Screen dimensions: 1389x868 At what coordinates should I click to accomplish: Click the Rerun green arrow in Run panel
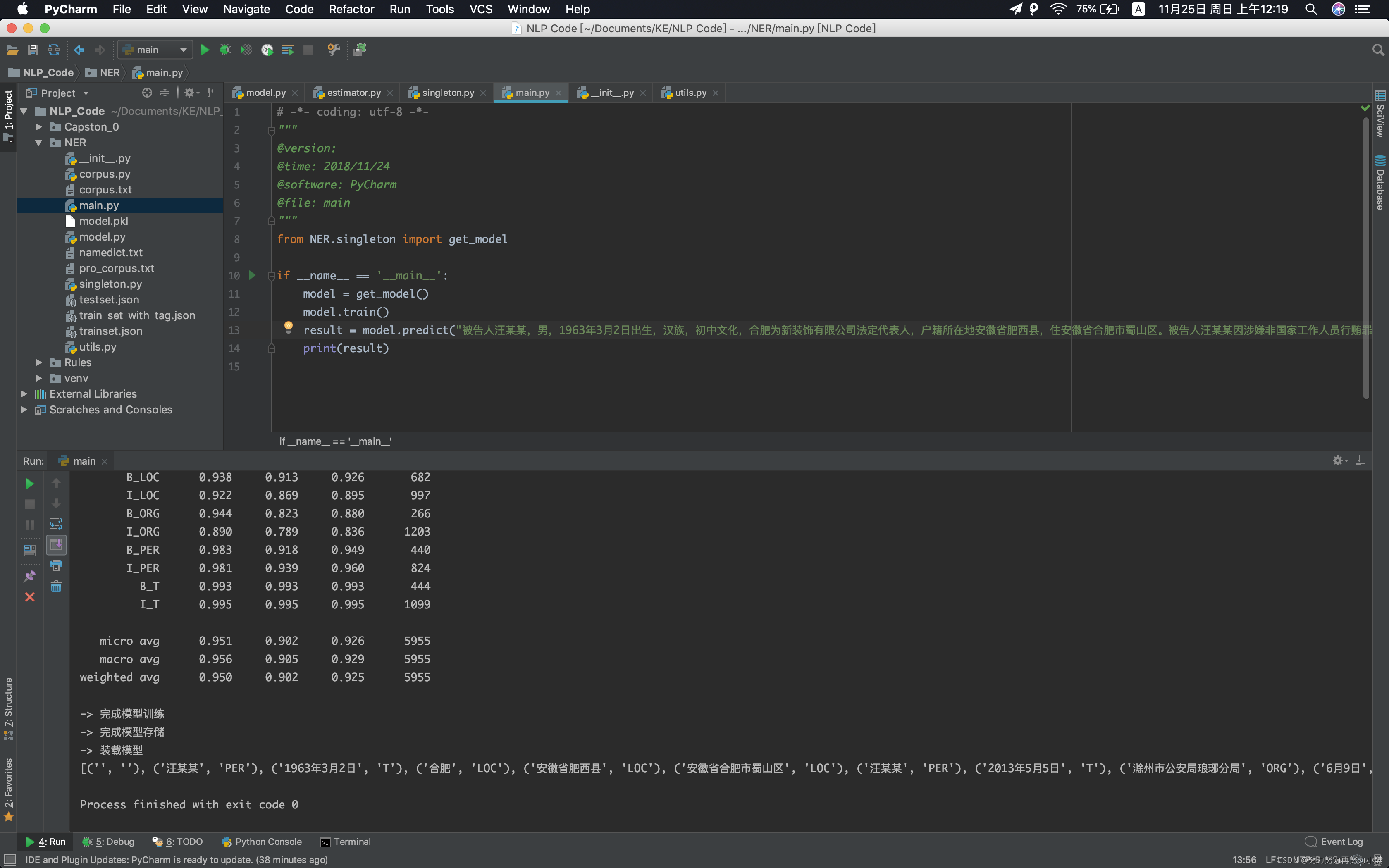tap(29, 483)
